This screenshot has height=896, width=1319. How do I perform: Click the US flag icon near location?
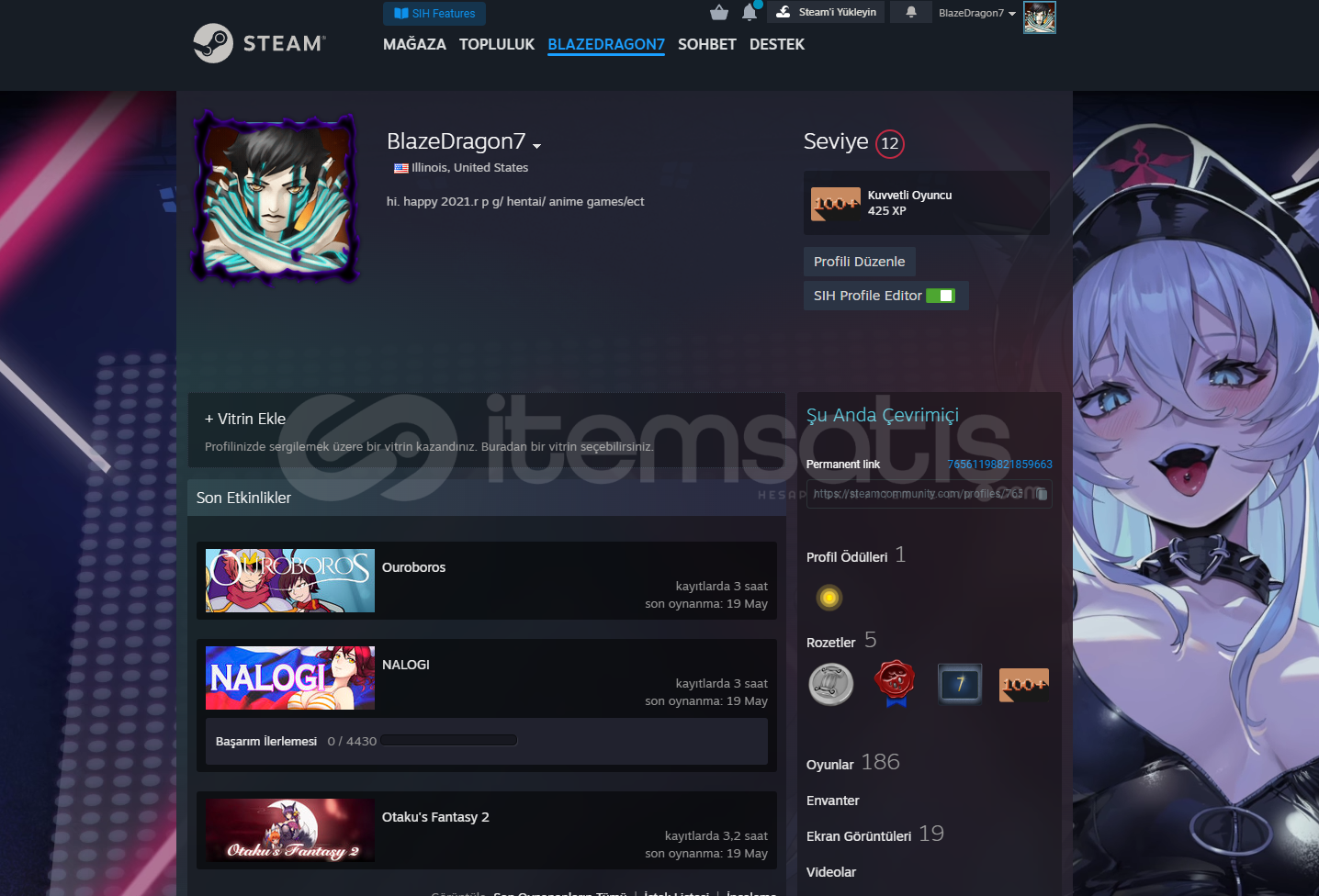[401, 168]
